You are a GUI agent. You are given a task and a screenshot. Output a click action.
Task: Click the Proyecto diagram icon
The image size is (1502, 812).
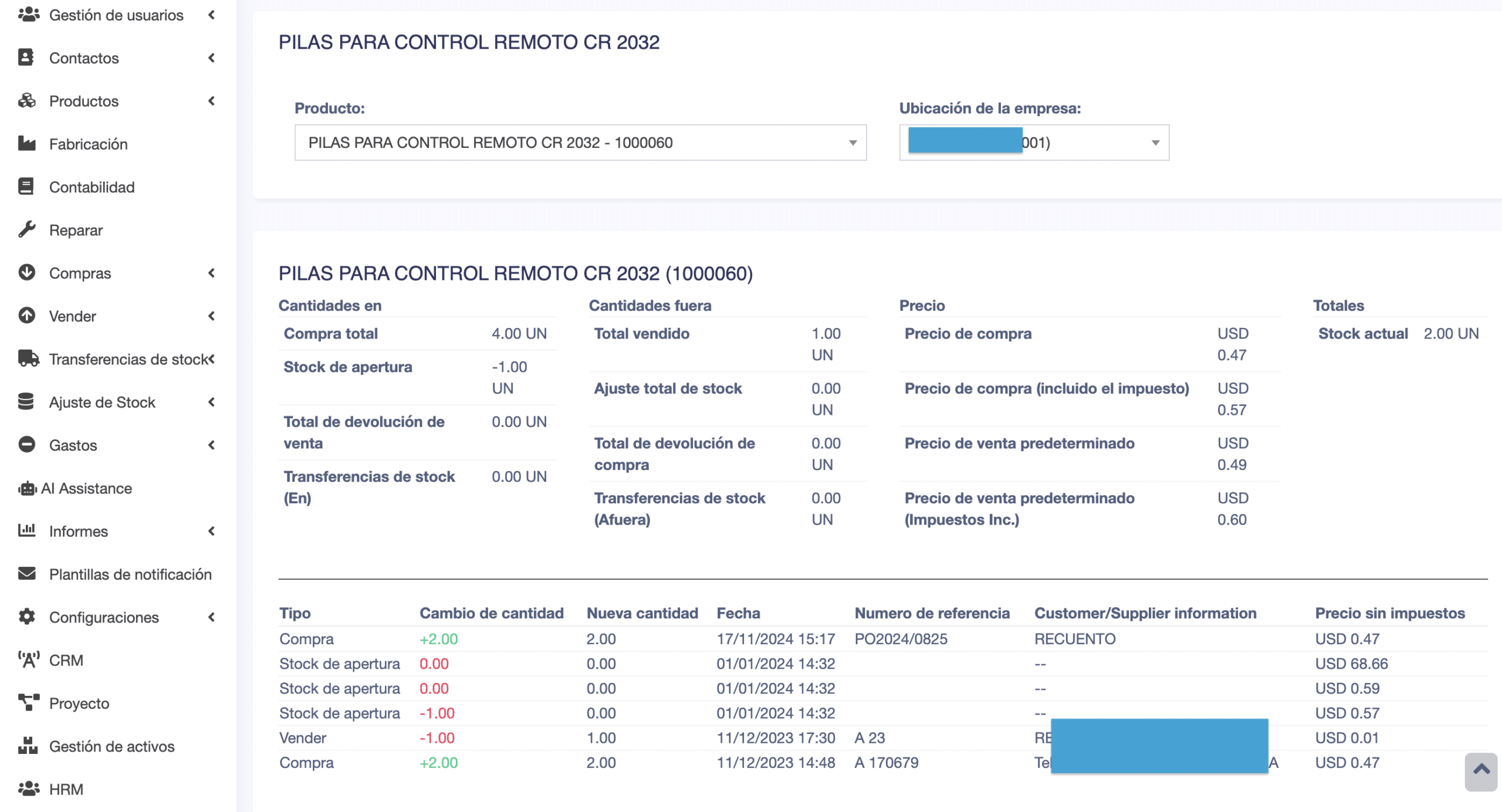click(28, 703)
